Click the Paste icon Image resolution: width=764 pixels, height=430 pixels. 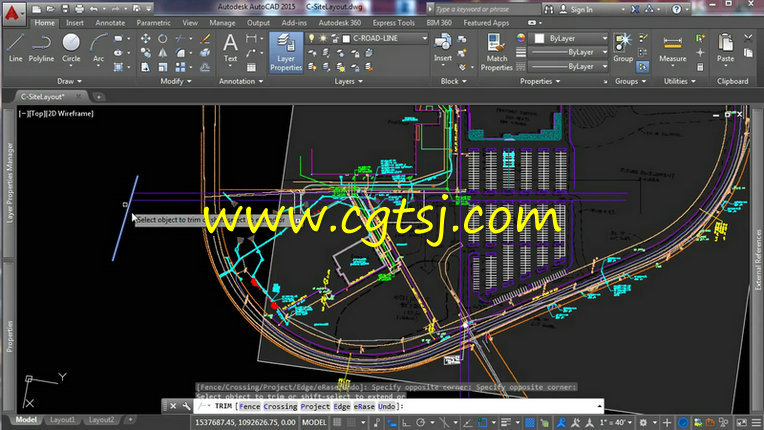click(725, 48)
